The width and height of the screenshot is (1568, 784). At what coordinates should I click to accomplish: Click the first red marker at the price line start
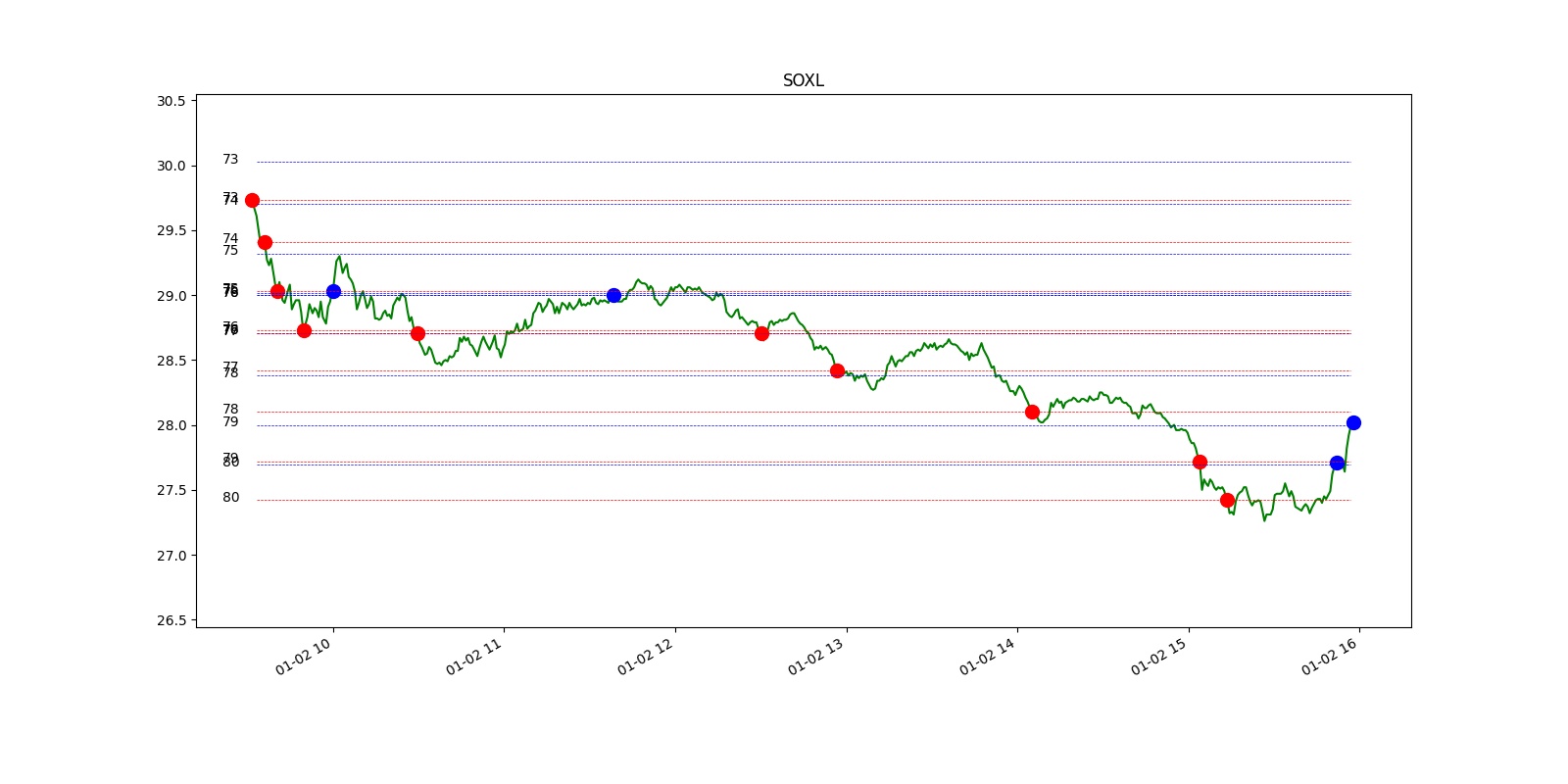(252, 200)
